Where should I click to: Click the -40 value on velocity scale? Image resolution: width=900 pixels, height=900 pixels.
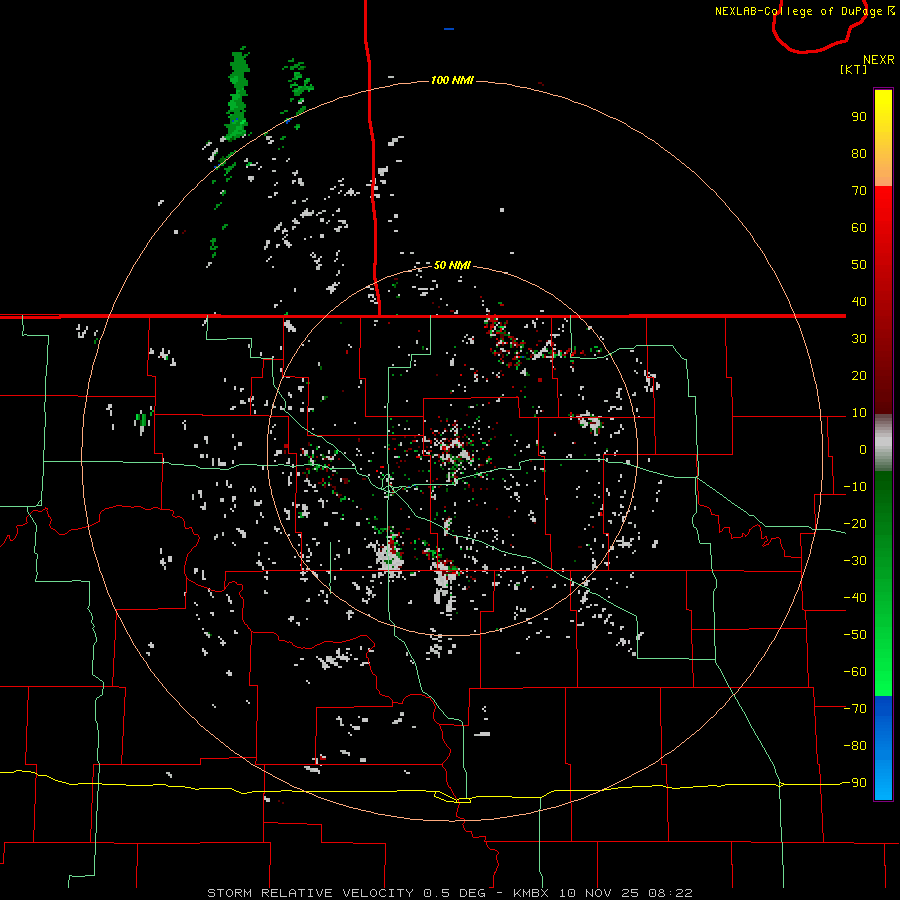[x=855, y=598]
